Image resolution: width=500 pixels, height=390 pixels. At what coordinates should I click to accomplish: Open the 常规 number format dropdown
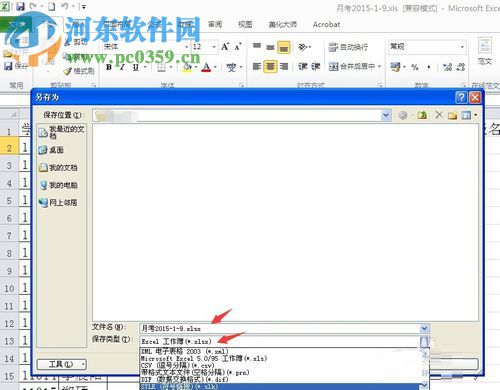462,47
